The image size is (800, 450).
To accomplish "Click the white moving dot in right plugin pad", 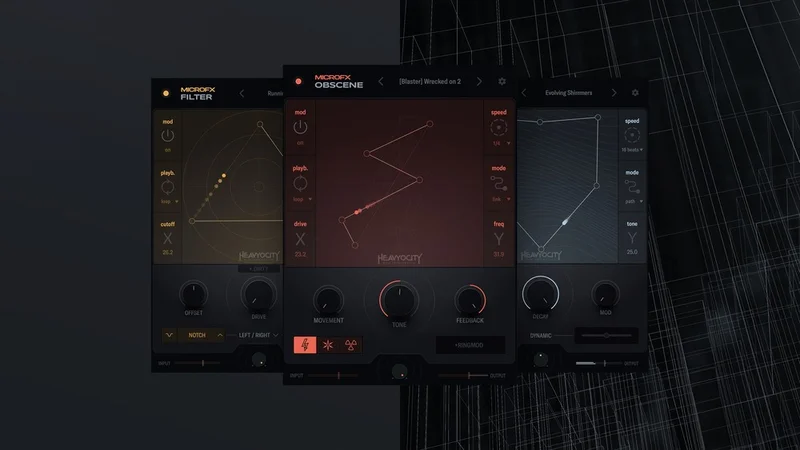I will pos(565,222).
